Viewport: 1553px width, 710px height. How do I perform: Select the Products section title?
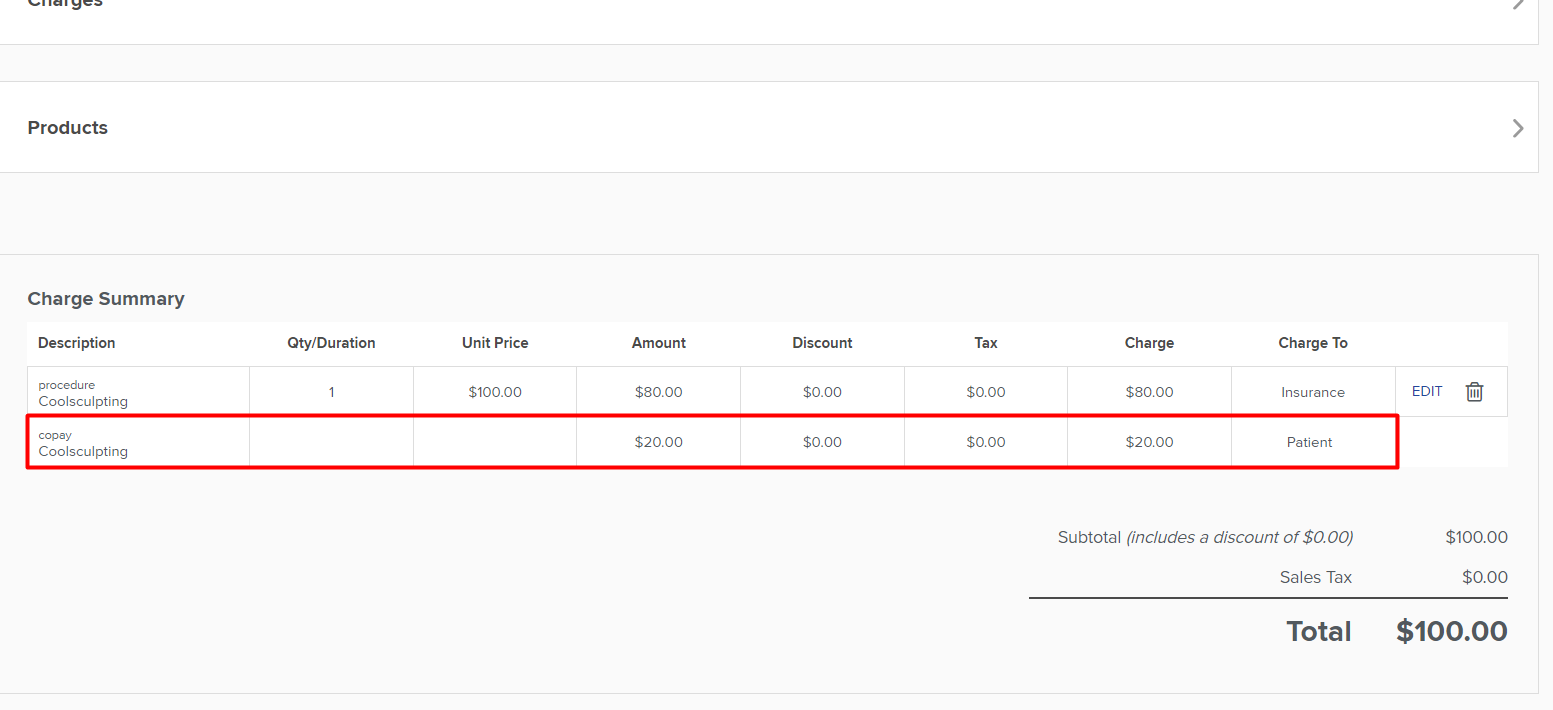coord(68,128)
